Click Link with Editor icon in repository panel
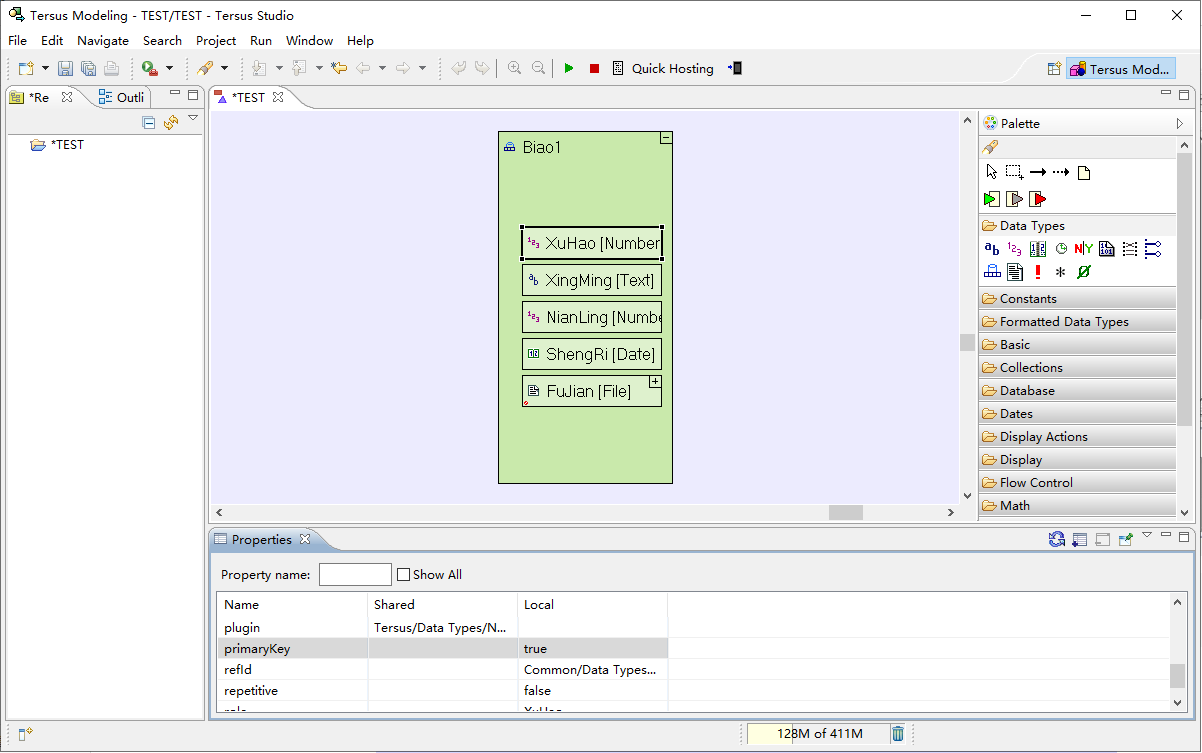 click(x=171, y=122)
